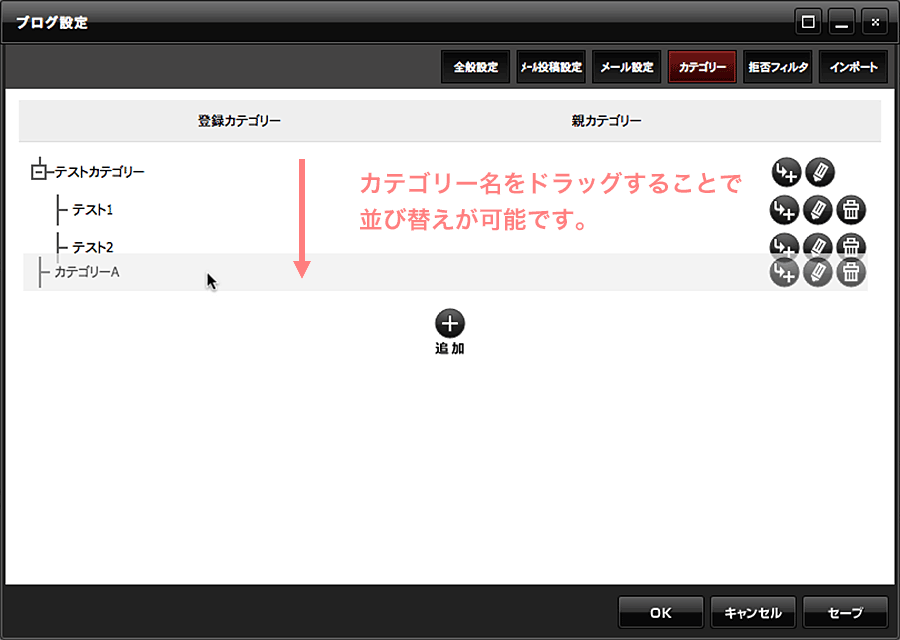Select the テスト2 tree item
Image resolution: width=900 pixels, height=640 pixels.
click(92, 247)
